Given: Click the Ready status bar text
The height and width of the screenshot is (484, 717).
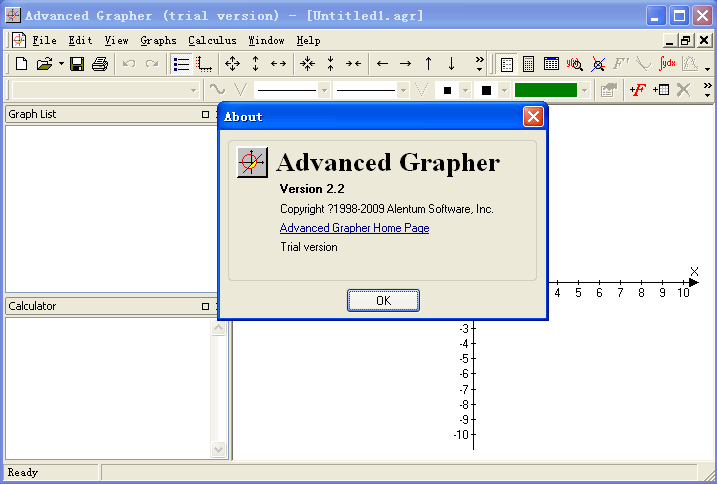Looking at the screenshot, I should (x=22, y=472).
